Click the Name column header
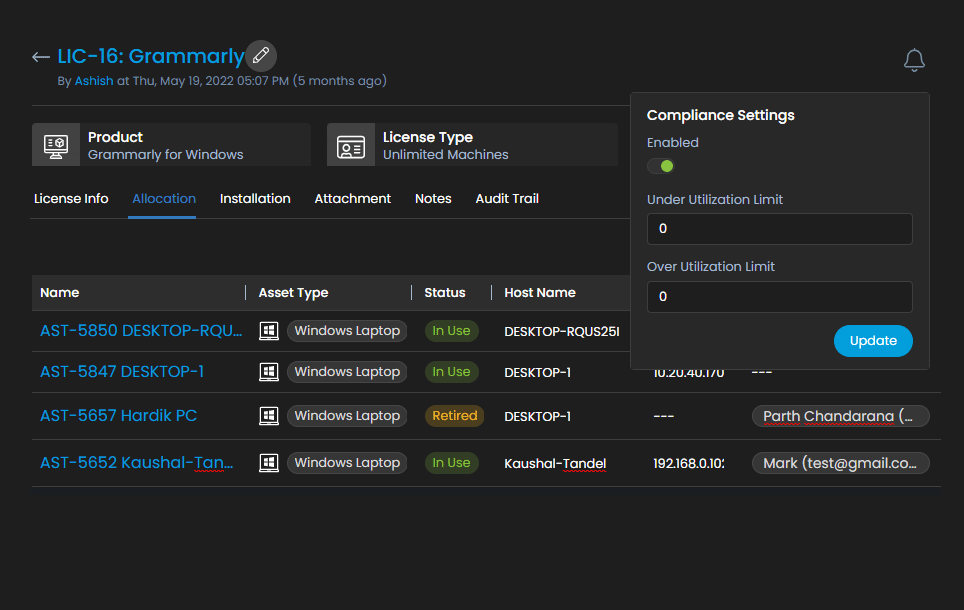 [x=60, y=293]
